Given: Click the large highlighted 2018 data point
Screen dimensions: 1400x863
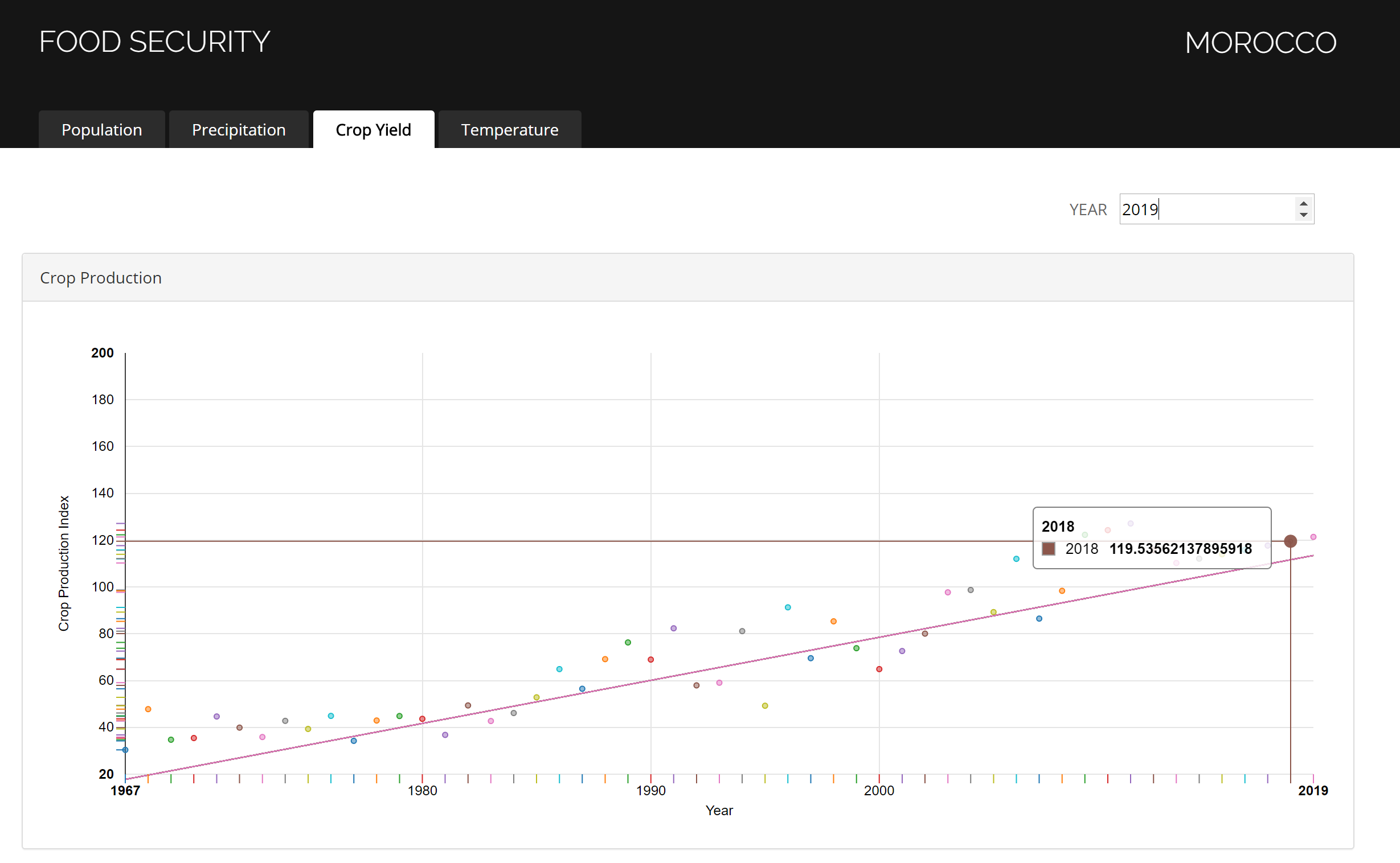Looking at the screenshot, I should 1291,541.
